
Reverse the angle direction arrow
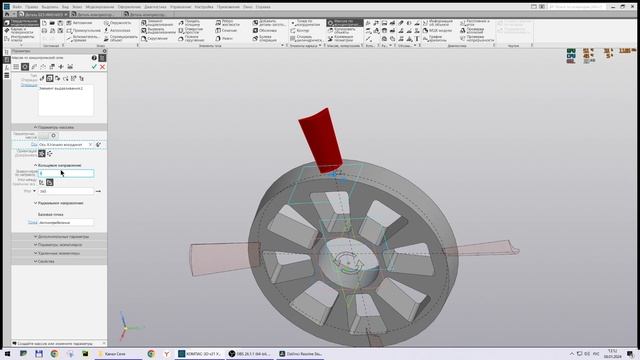click(98, 191)
